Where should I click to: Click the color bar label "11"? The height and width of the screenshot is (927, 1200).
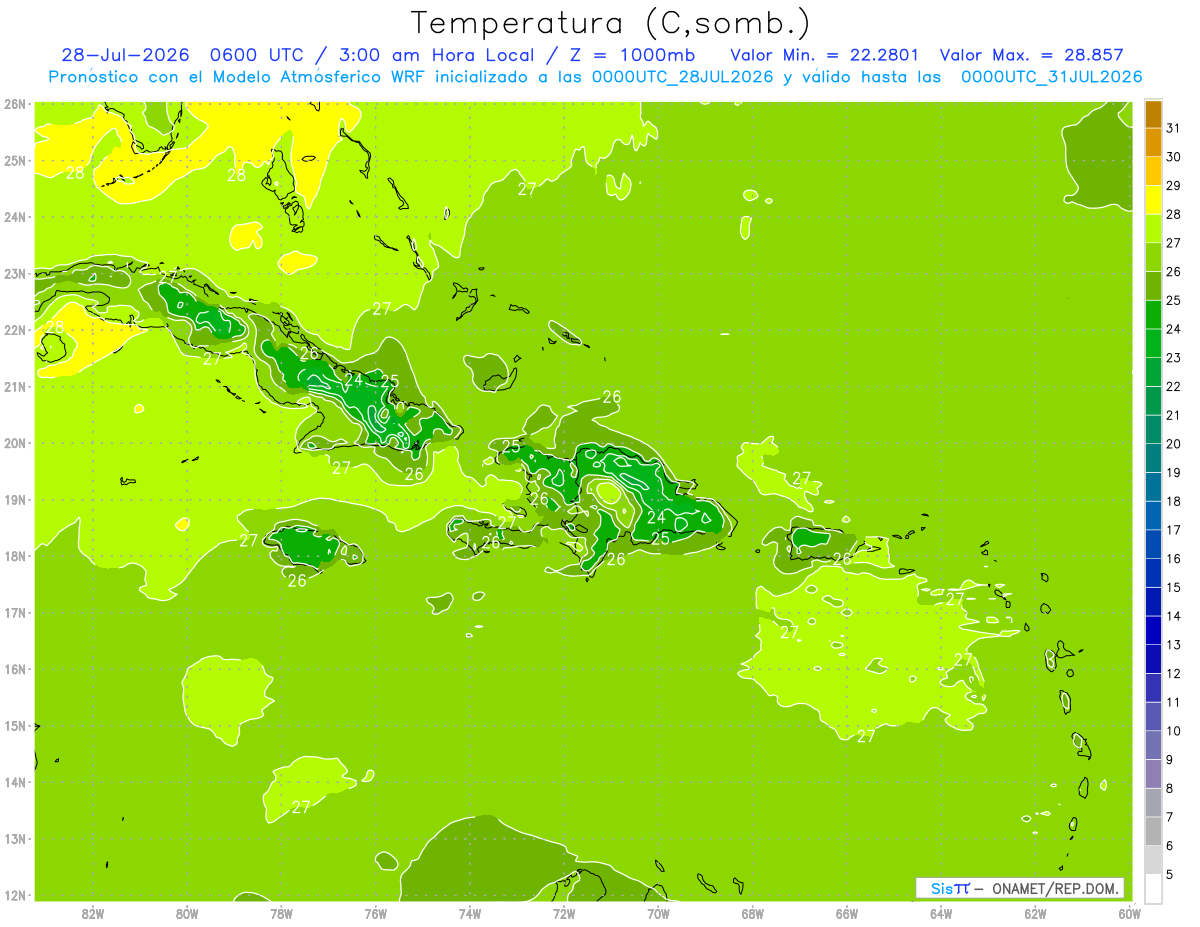click(x=1173, y=702)
